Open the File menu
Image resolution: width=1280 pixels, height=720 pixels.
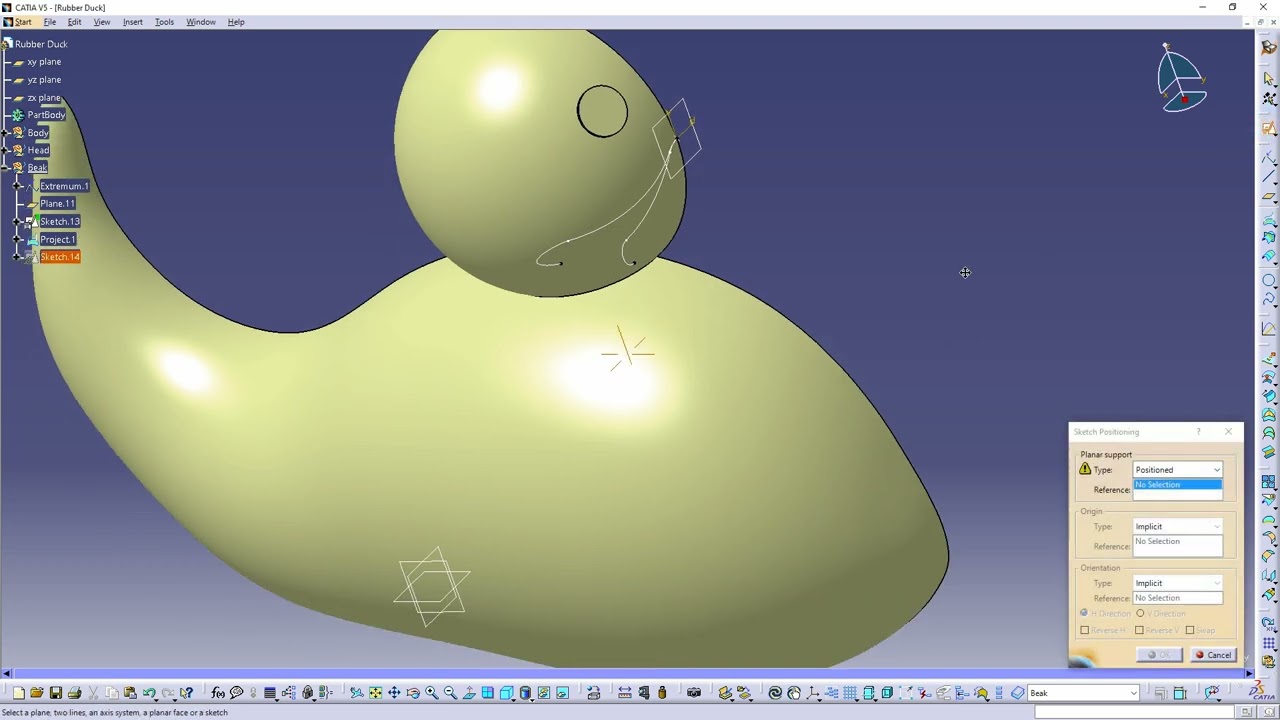tap(50, 22)
